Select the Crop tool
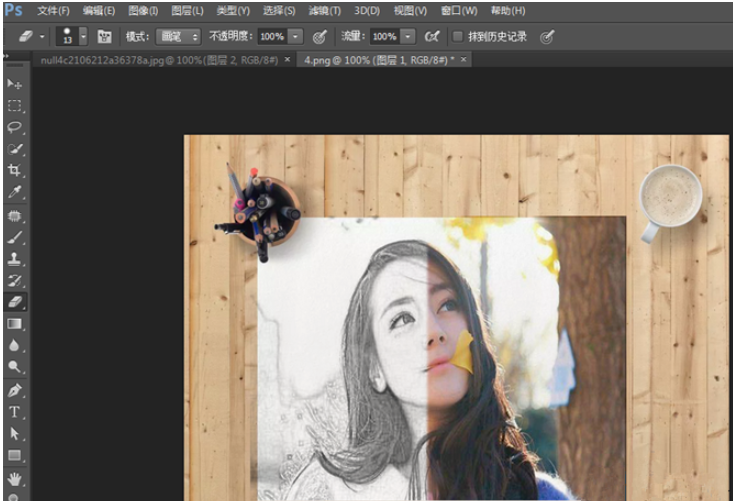The height and width of the screenshot is (501, 733). click(15, 171)
